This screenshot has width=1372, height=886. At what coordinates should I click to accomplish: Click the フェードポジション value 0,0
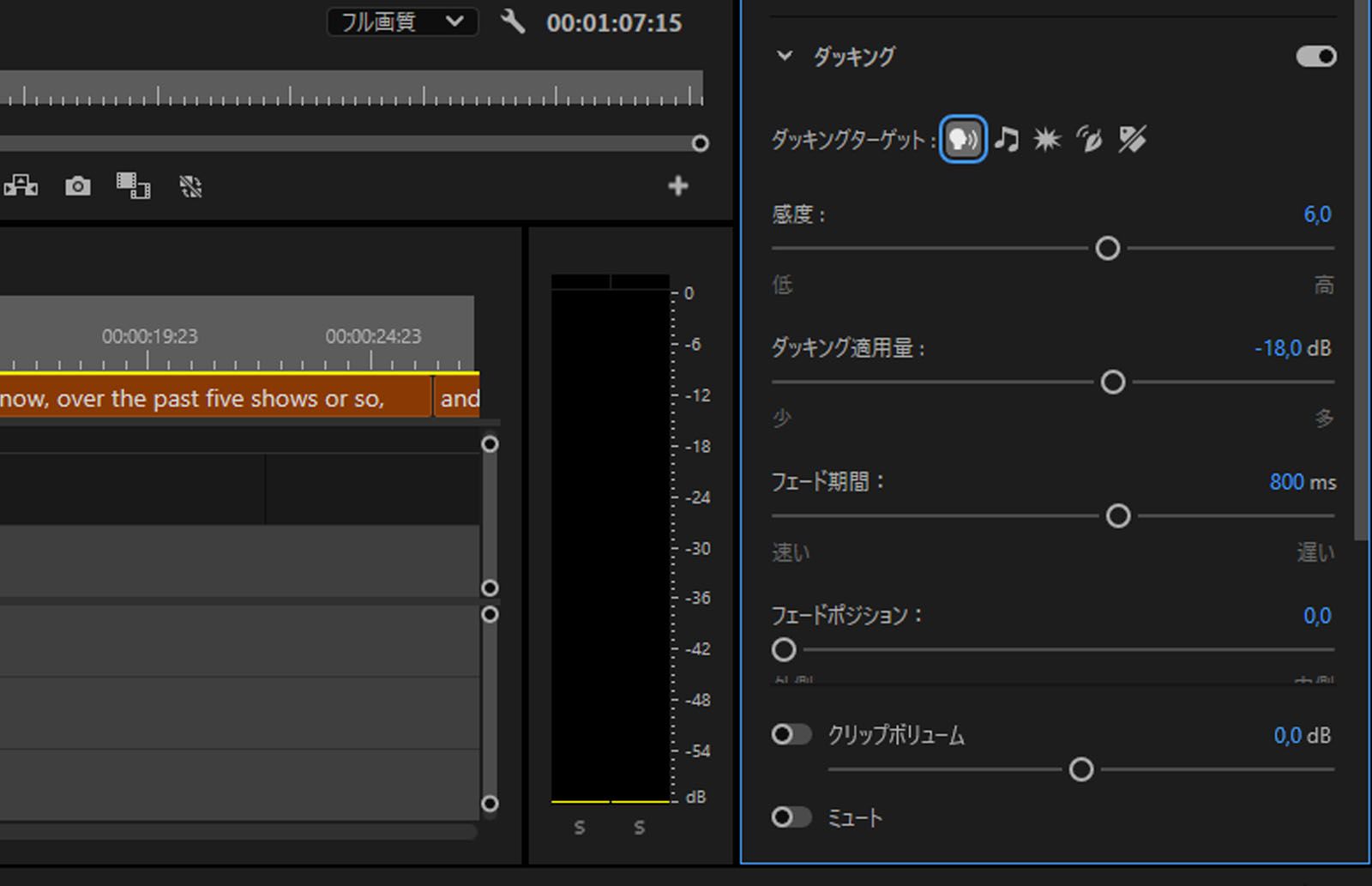[1317, 616]
